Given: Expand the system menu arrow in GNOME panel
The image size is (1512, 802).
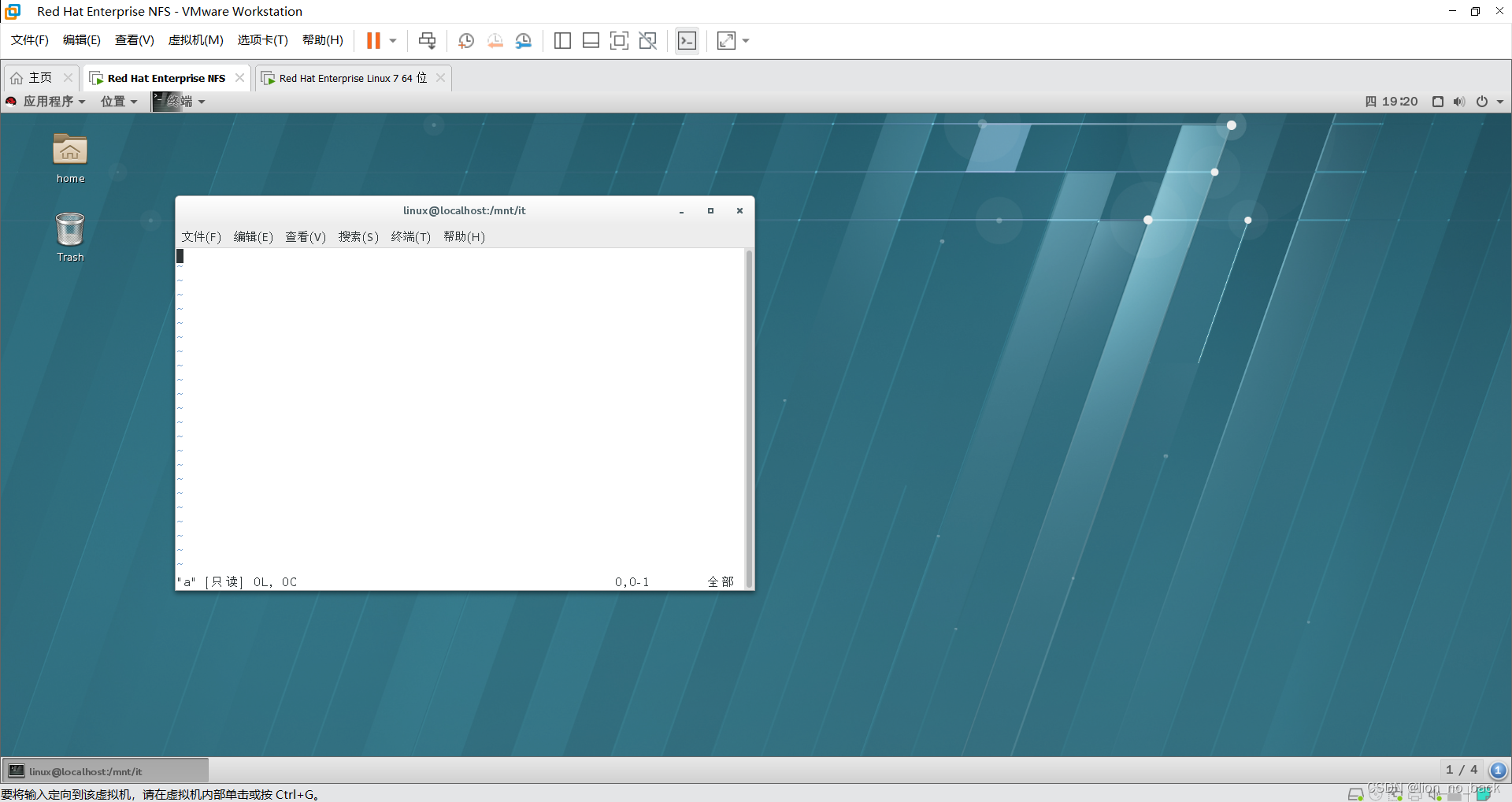Looking at the screenshot, I should click(x=1500, y=101).
